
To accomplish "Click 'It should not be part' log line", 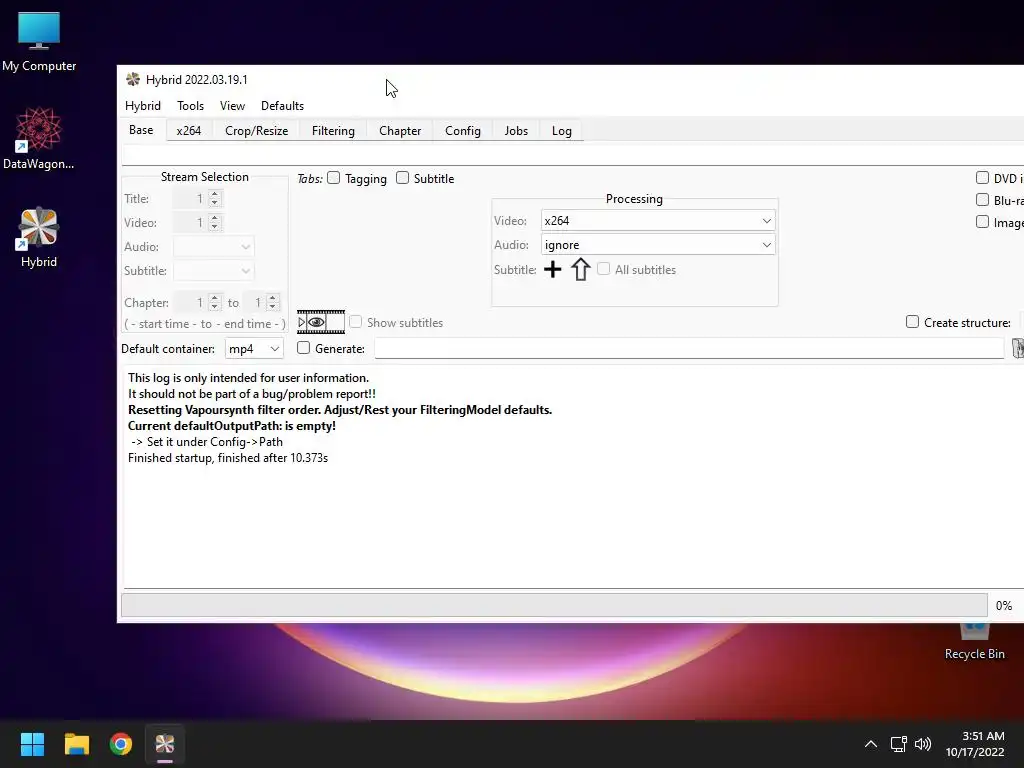I will (x=251, y=394).
